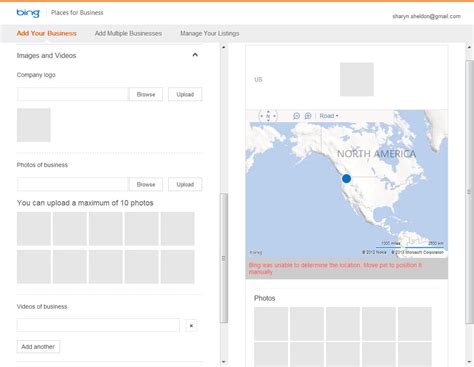Open the Road map type dropdown
The height and width of the screenshot is (367, 474).
click(329, 116)
